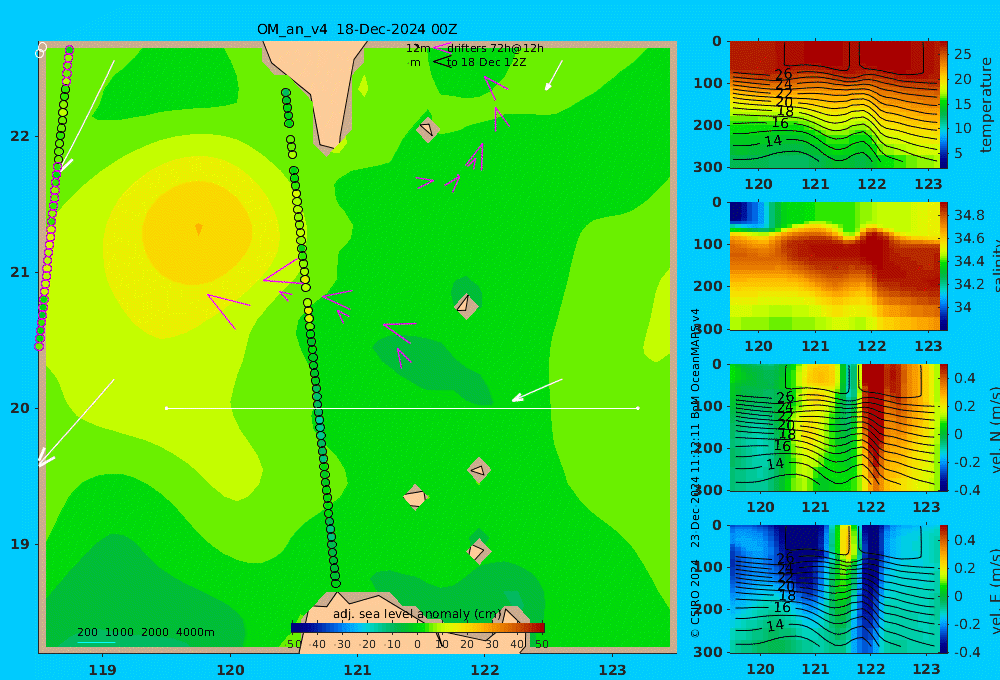
Task: Click the vertical temperature axis label
Action: click(x=987, y=105)
